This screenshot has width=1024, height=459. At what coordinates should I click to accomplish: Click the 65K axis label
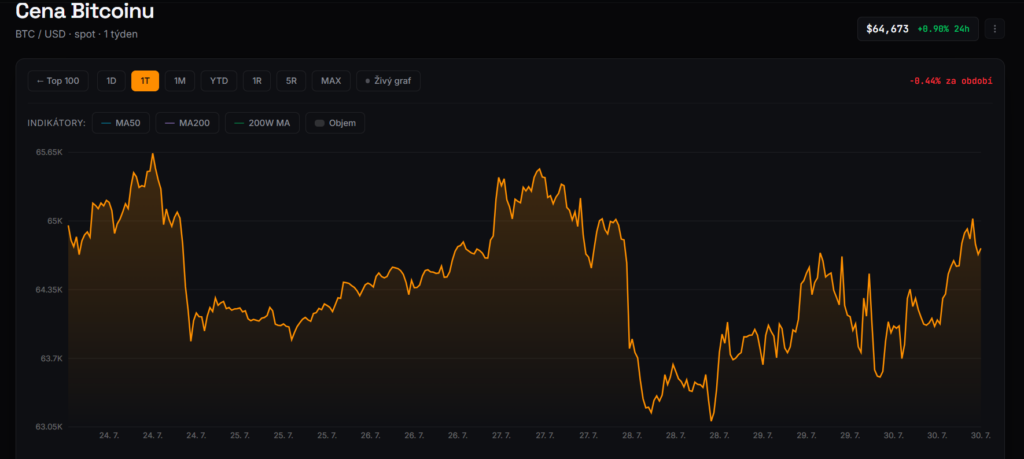pyautogui.click(x=54, y=221)
